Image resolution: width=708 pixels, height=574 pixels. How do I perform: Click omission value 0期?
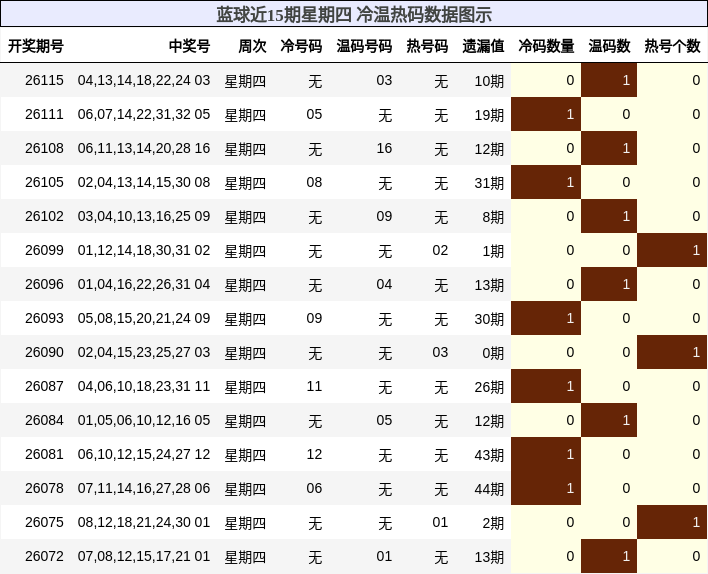[493, 353]
